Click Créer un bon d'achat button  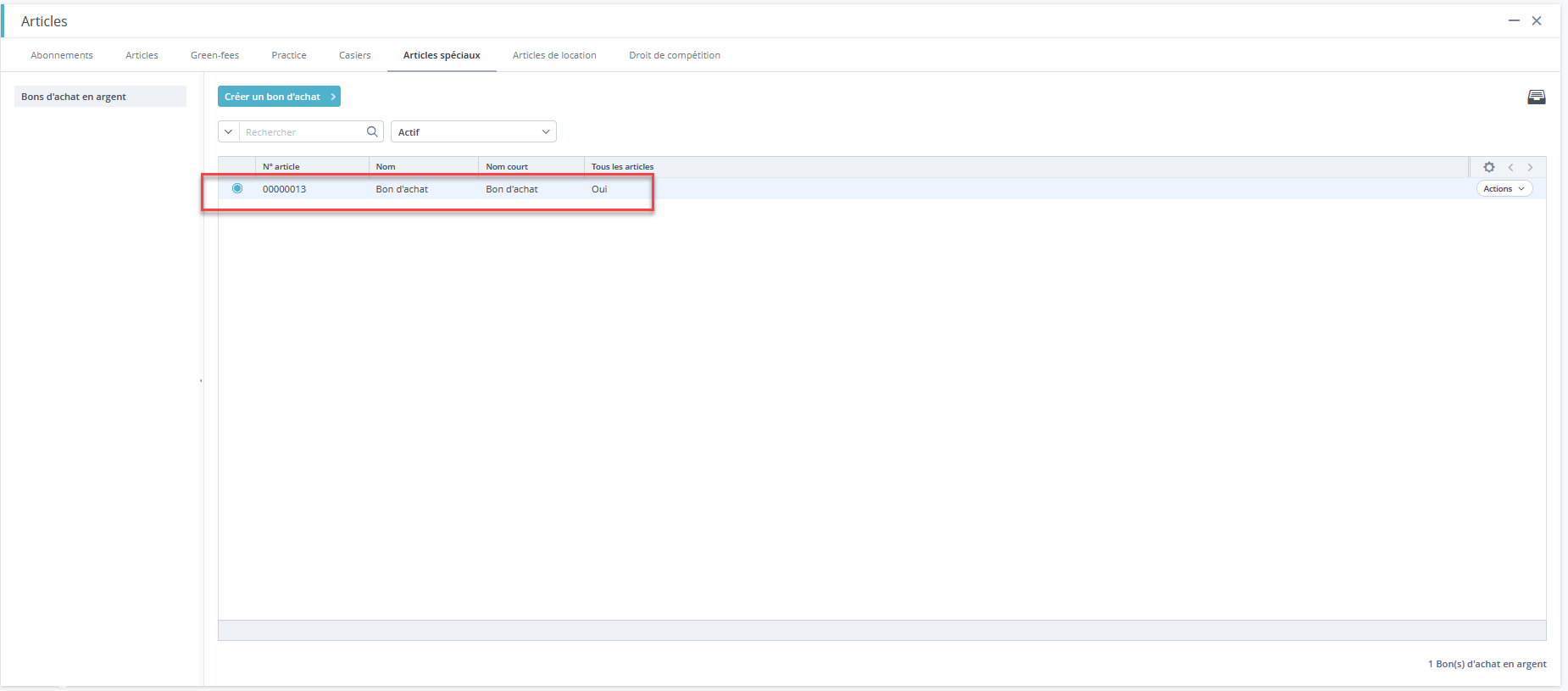[x=279, y=97]
